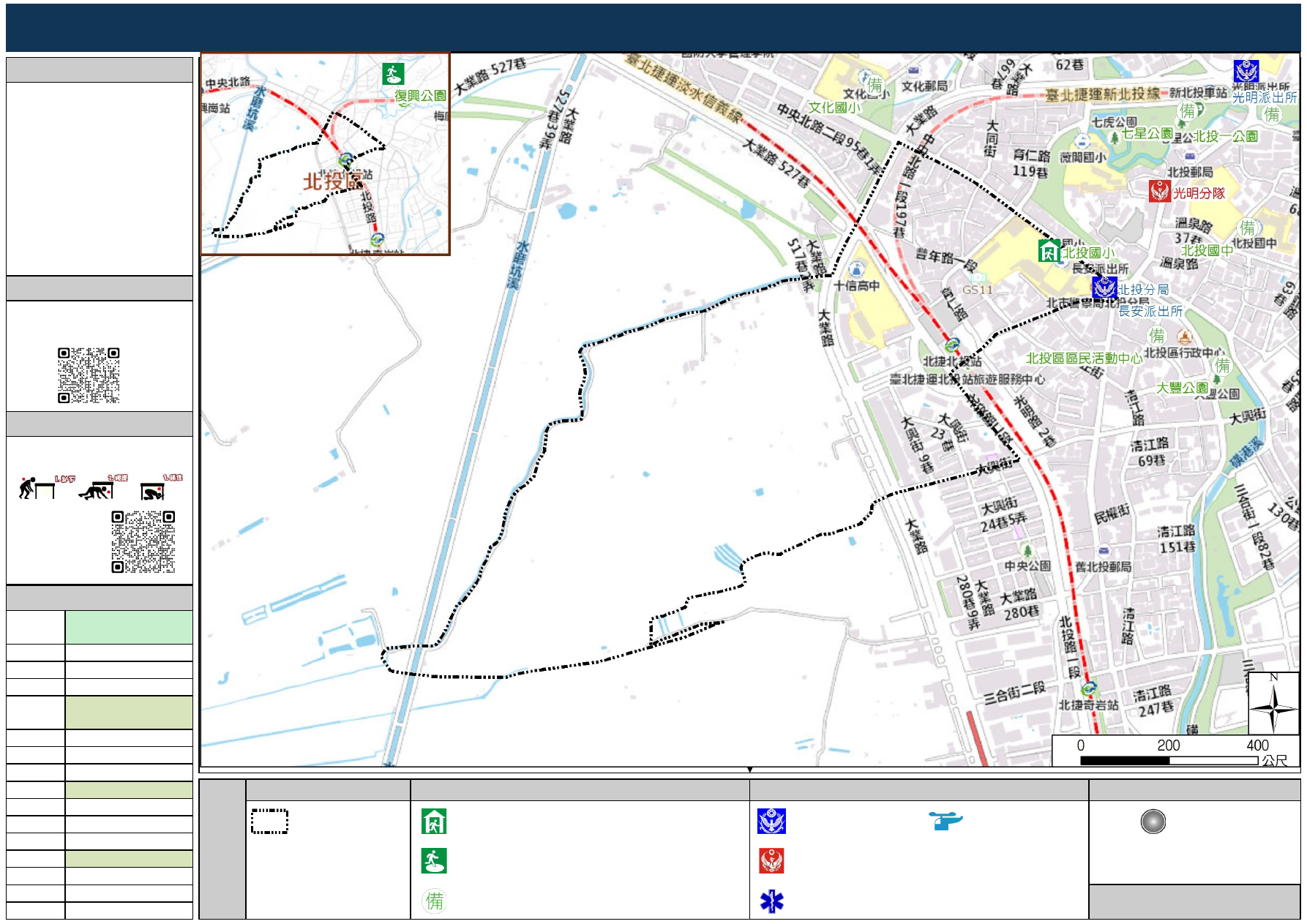Click the 北投區區民活動中心 green label
The height and width of the screenshot is (924, 1307).
click(x=1084, y=358)
